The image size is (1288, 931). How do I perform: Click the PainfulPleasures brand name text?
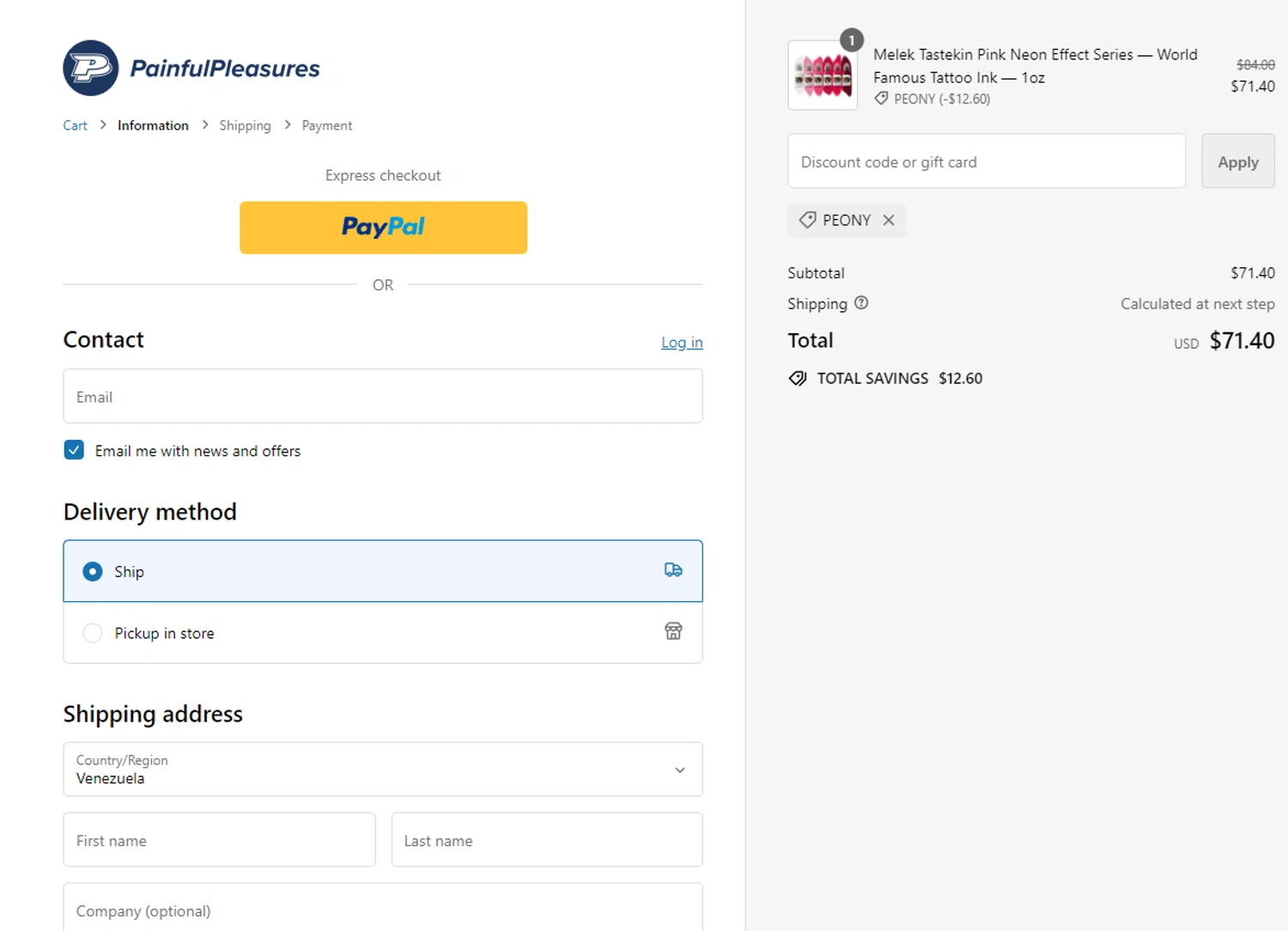point(225,68)
